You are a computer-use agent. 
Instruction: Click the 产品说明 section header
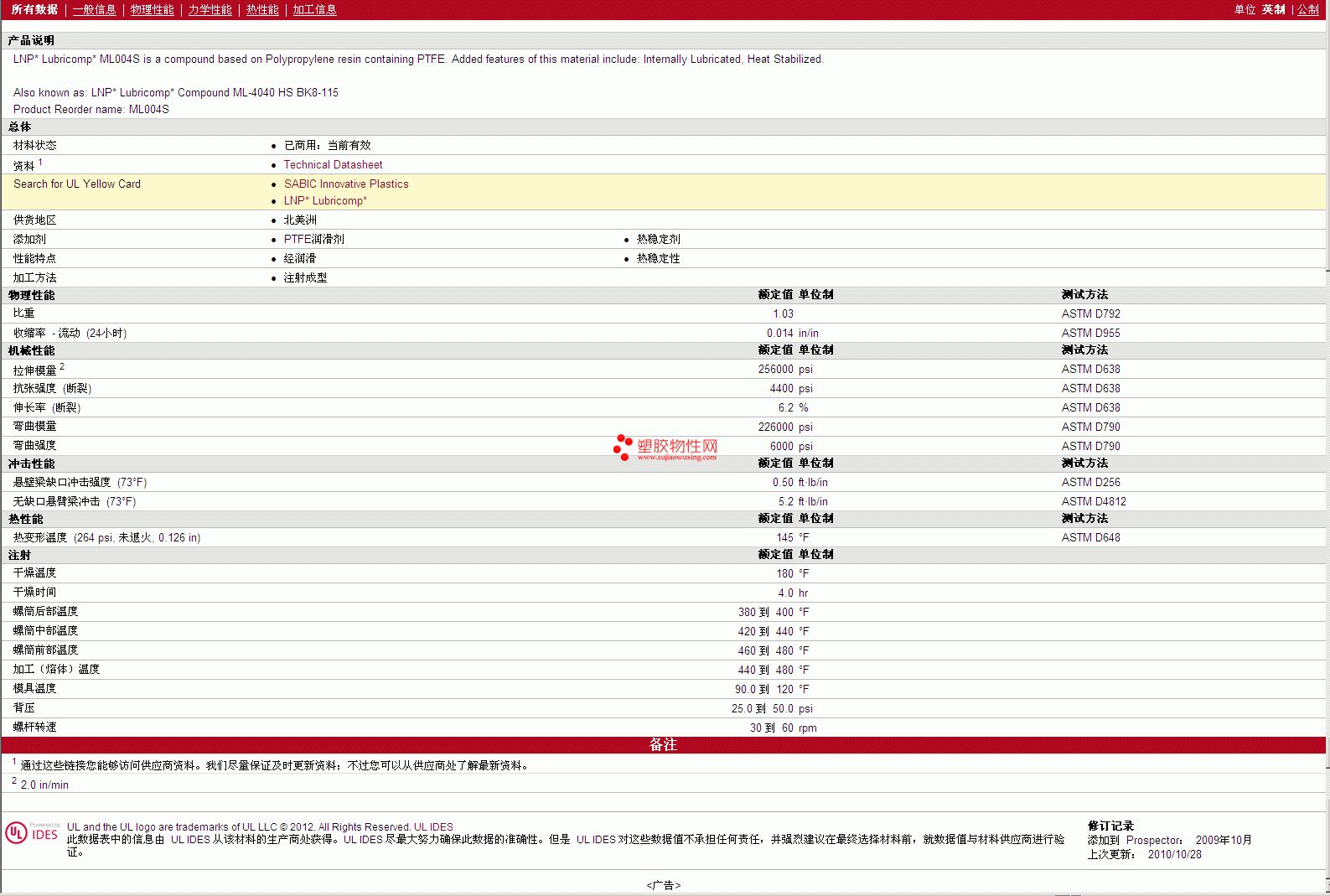point(31,41)
